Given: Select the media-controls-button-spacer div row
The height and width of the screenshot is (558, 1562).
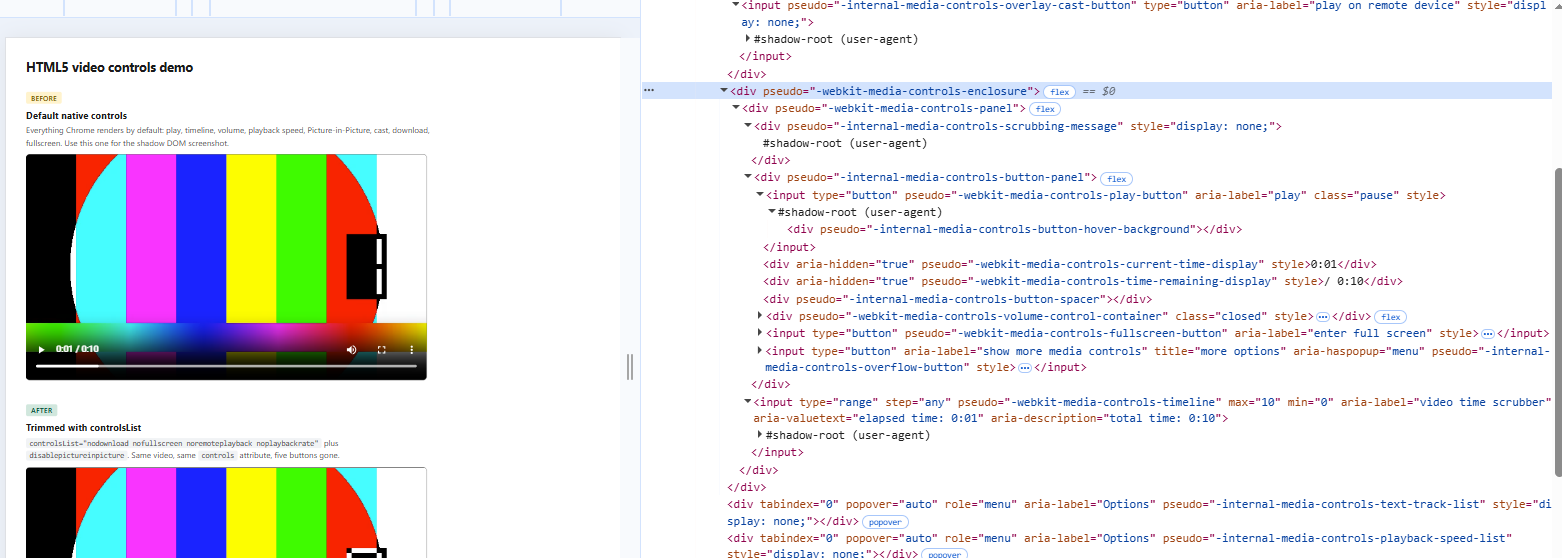Looking at the screenshot, I should 957,299.
